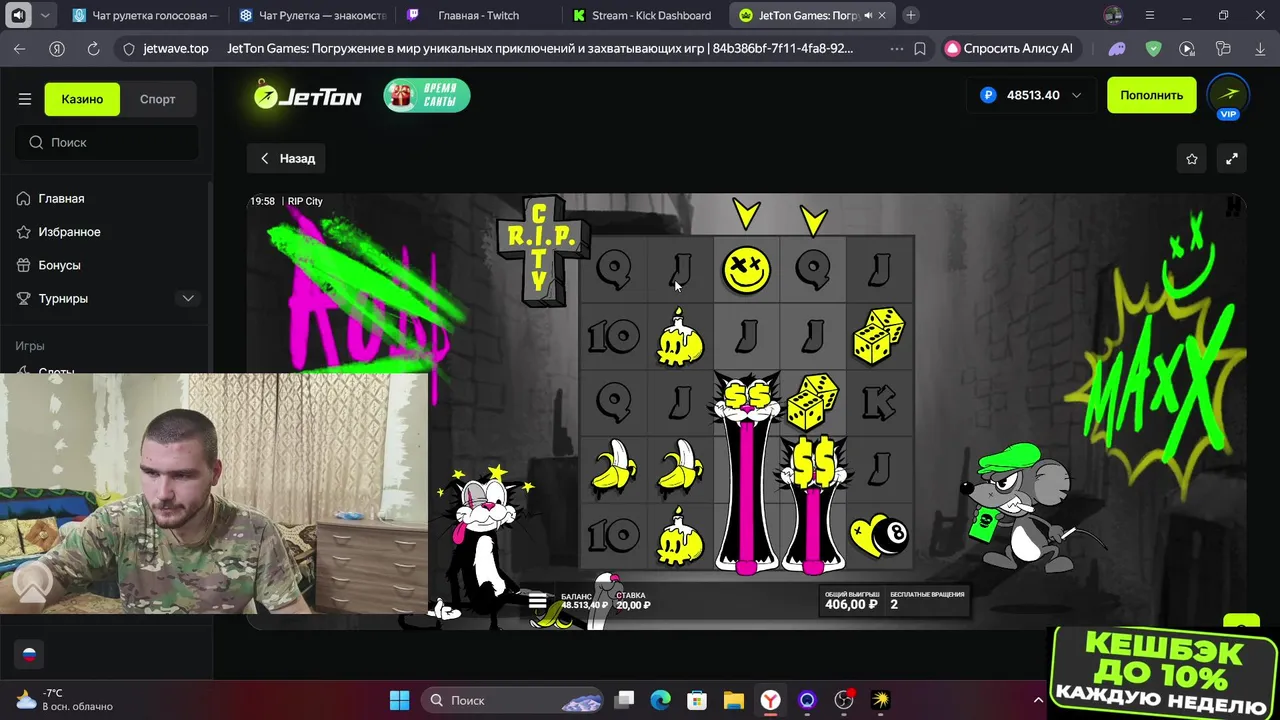
Task: Open the browser tab list dropdown
Action: [45, 16]
